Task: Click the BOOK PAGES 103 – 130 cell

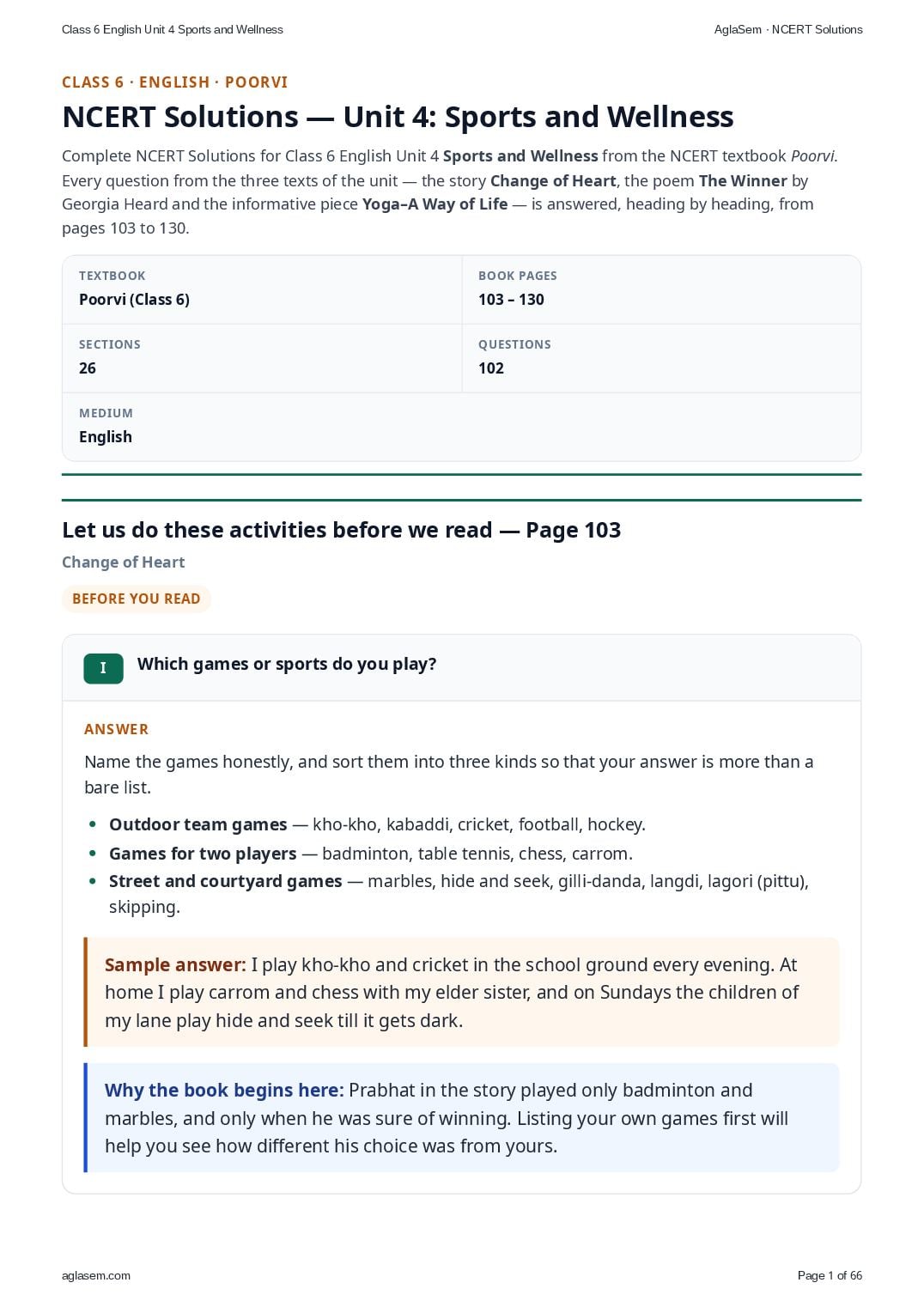Action: (661, 289)
